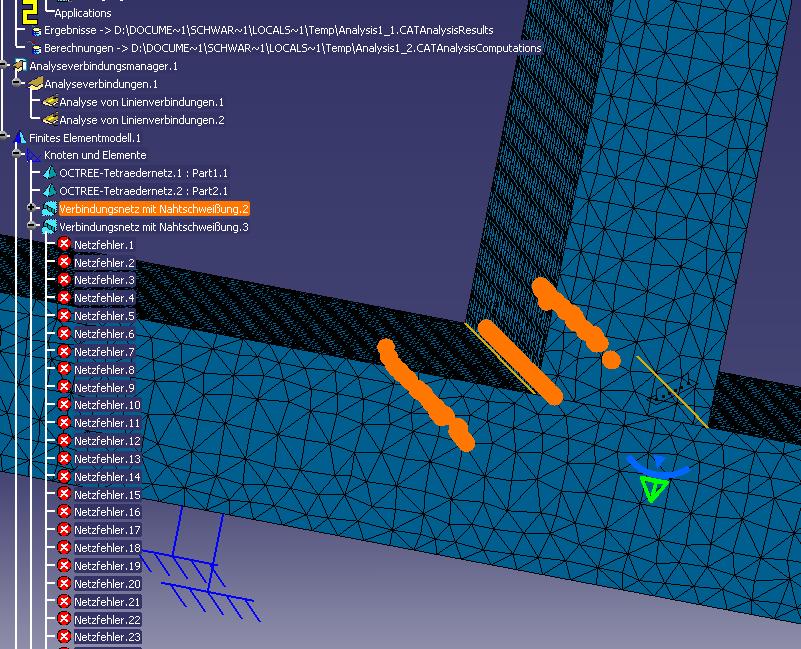The image size is (801, 649).
Task: Click the Finites Elementmodell.1 icon
Action: point(20,137)
